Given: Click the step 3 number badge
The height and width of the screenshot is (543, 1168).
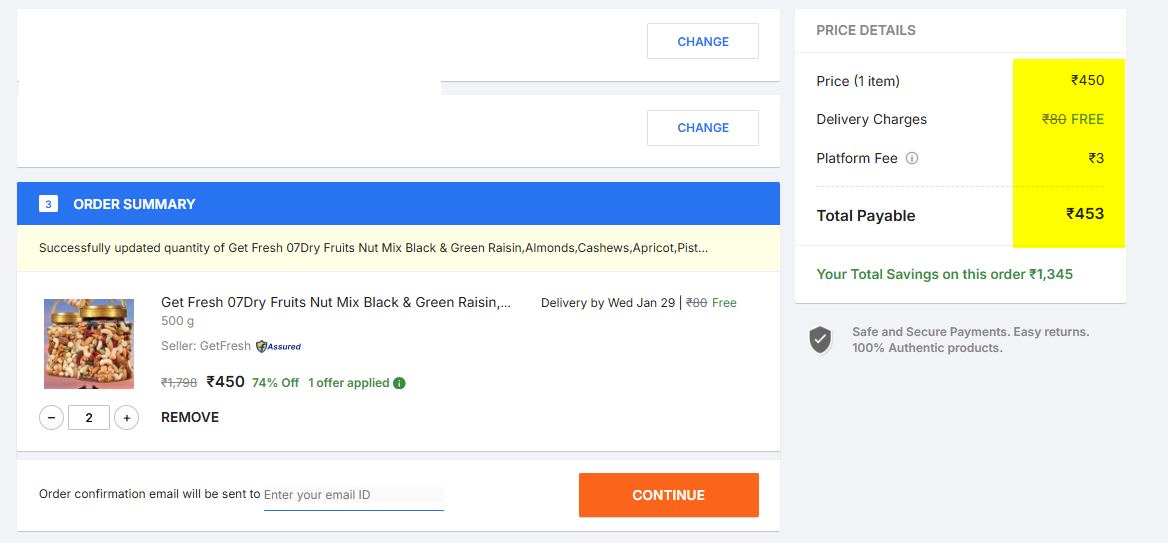Looking at the screenshot, I should tap(48, 203).
